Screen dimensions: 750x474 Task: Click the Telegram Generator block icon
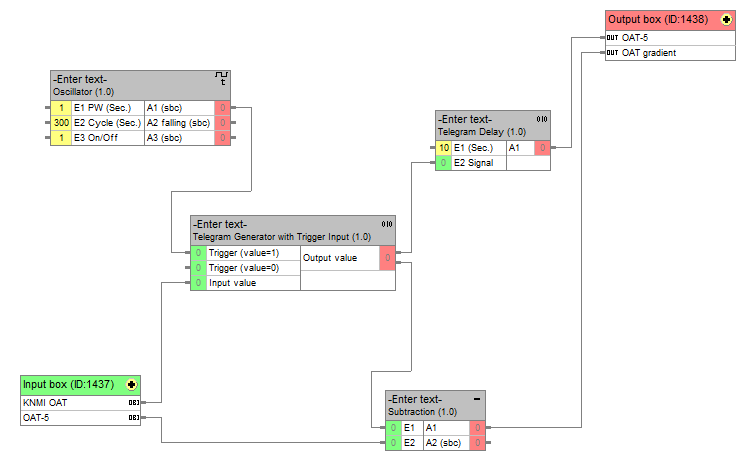[x=386, y=224]
